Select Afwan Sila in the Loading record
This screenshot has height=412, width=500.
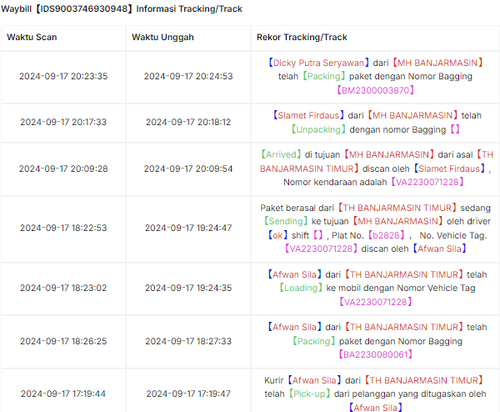click(x=294, y=275)
